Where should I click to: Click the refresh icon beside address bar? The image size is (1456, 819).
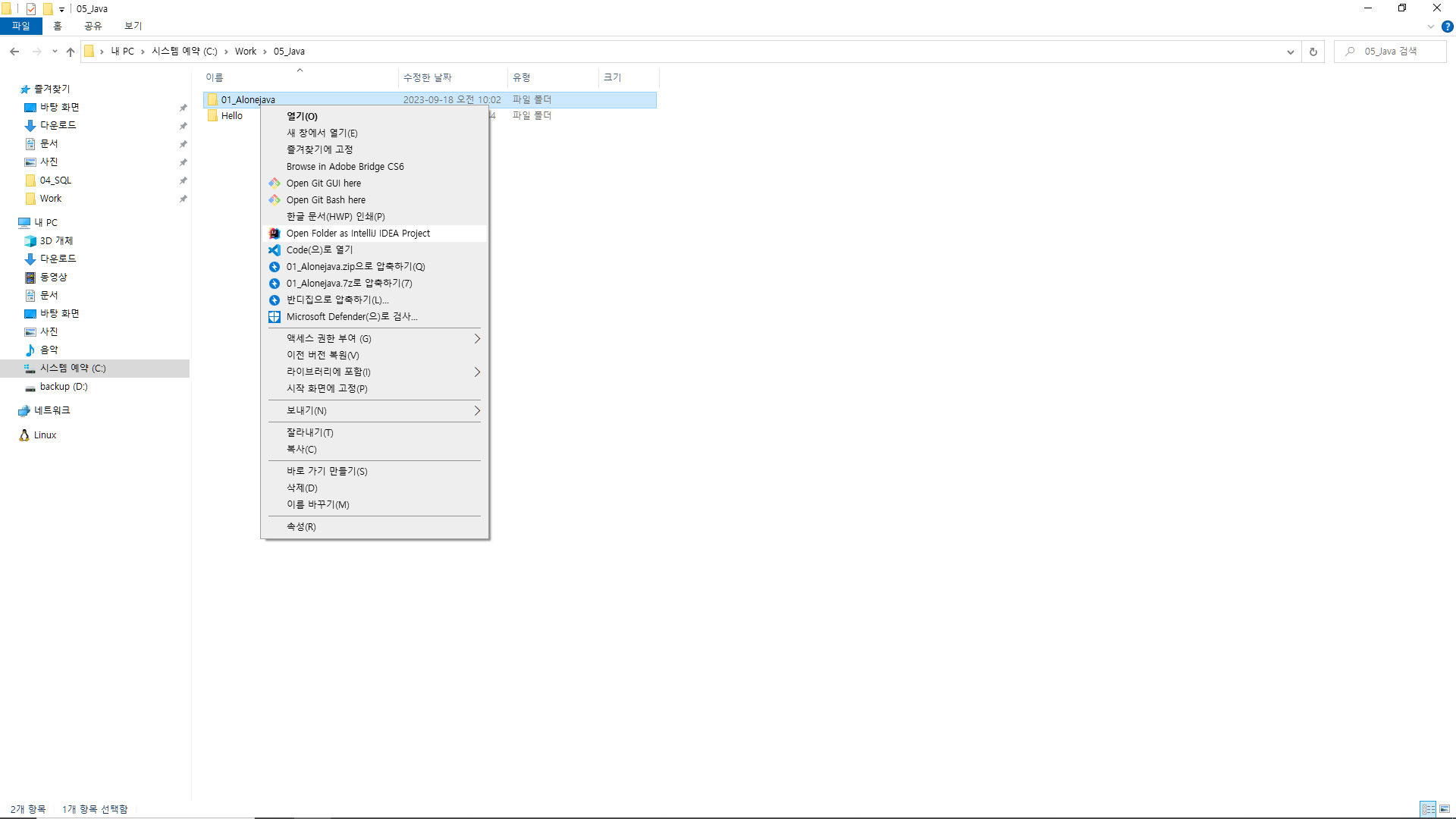click(1313, 52)
